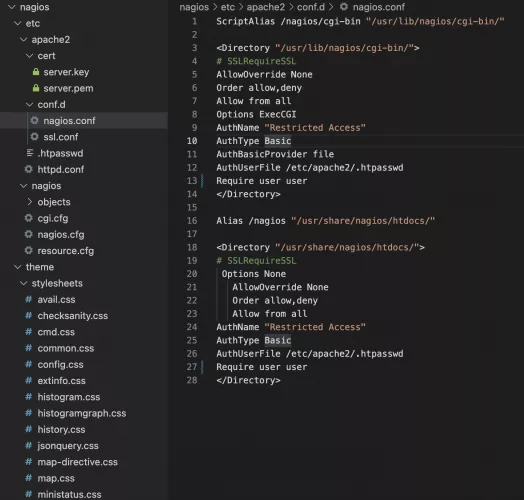Click '# SSLRequireSSL' comment on line 4

[256, 61]
